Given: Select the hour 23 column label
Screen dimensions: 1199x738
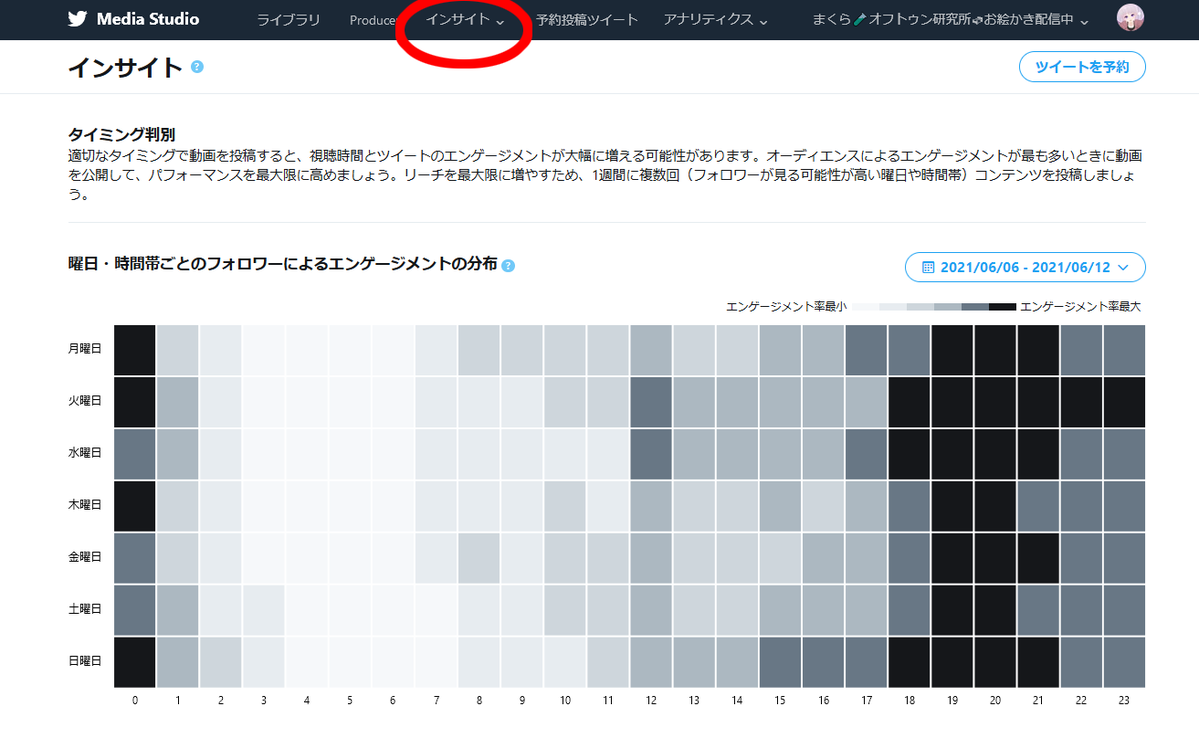Looking at the screenshot, I should point(1124,701).
